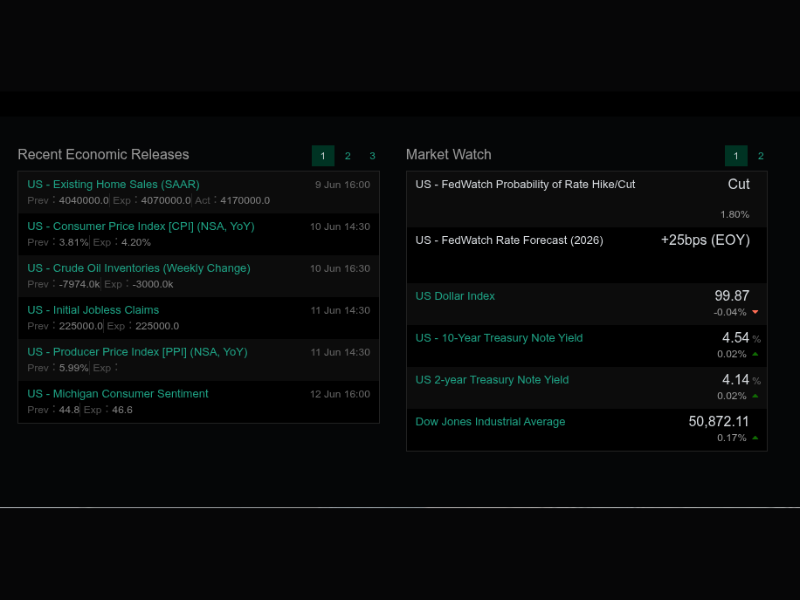Go to page 3 of Recent Economic Releases
800x600 pixels.
[x=372, y=156]
